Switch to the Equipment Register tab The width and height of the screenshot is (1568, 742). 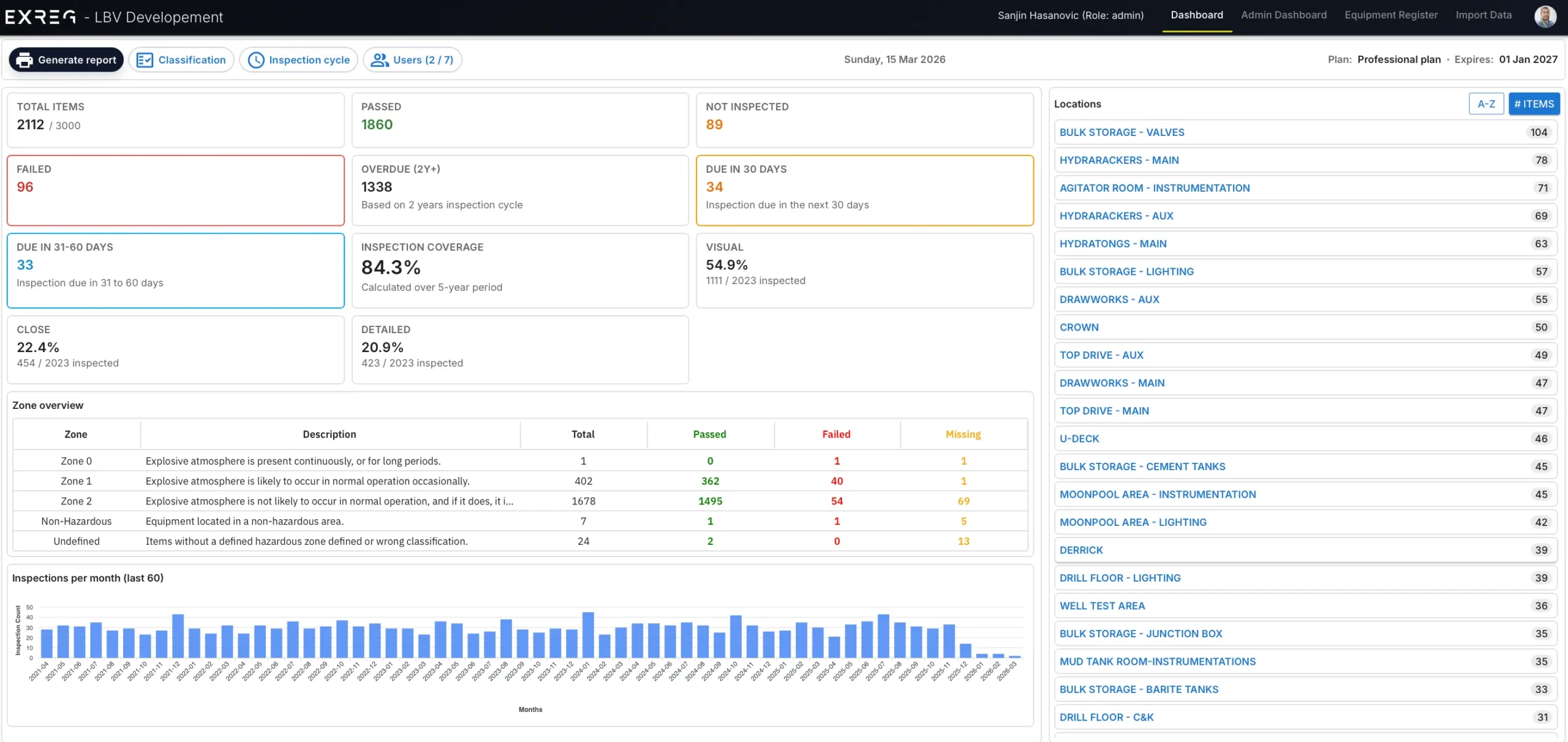click(x=1390, y=15)
